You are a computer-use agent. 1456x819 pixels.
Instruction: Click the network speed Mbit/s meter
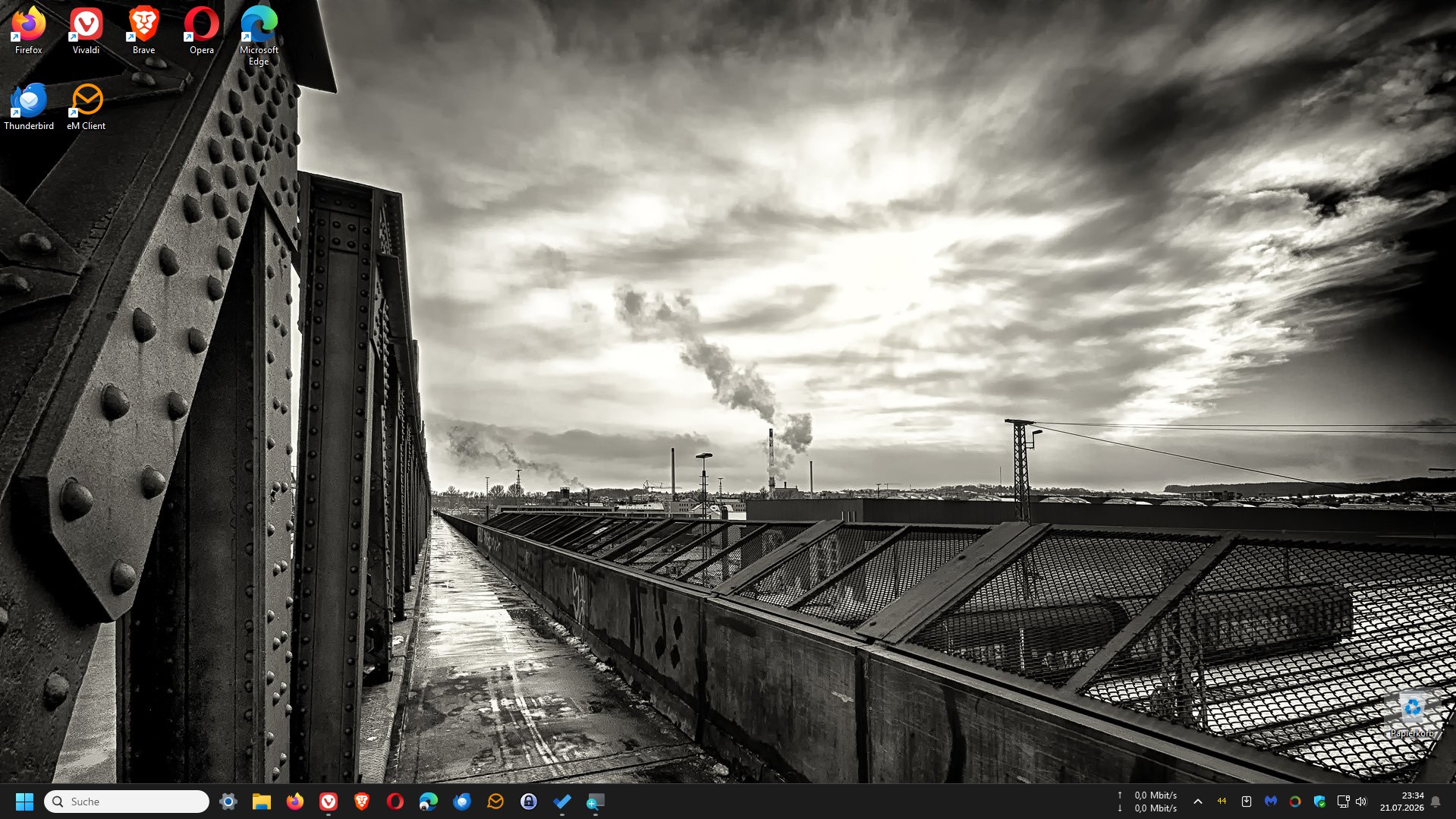click(x=1147, y=802)
